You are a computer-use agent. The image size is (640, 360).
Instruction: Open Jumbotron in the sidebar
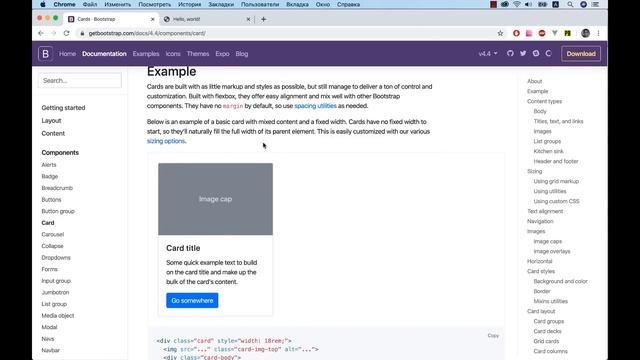(55, 293)
